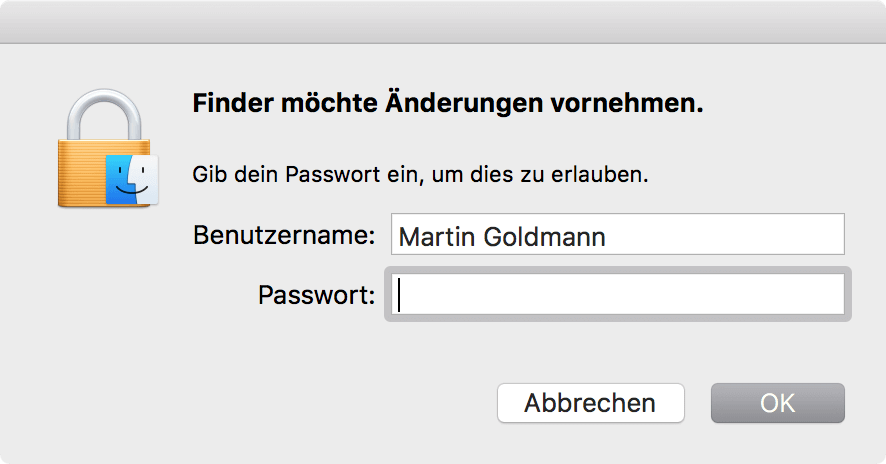Click the "Passwort:" field label

(x=316, y=295)
